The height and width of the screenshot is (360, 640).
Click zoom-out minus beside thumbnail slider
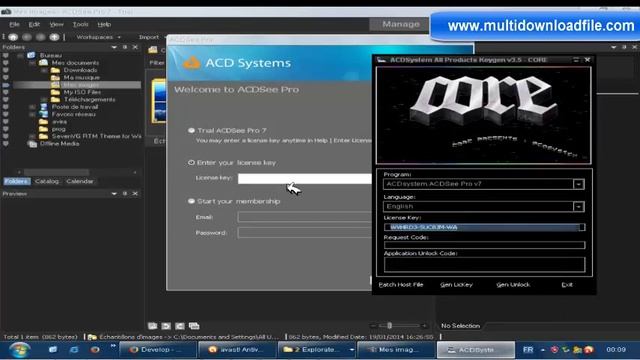(x=373, y=326)
